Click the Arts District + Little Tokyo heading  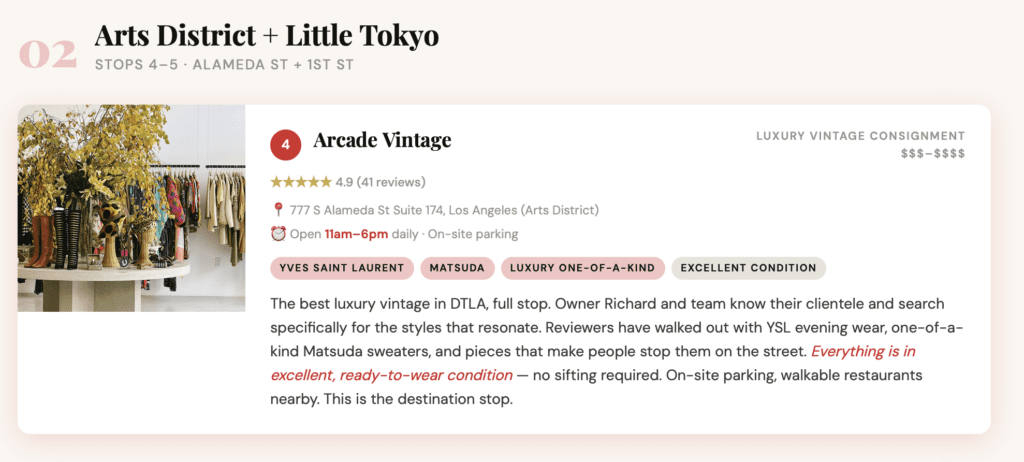(266, 36)
